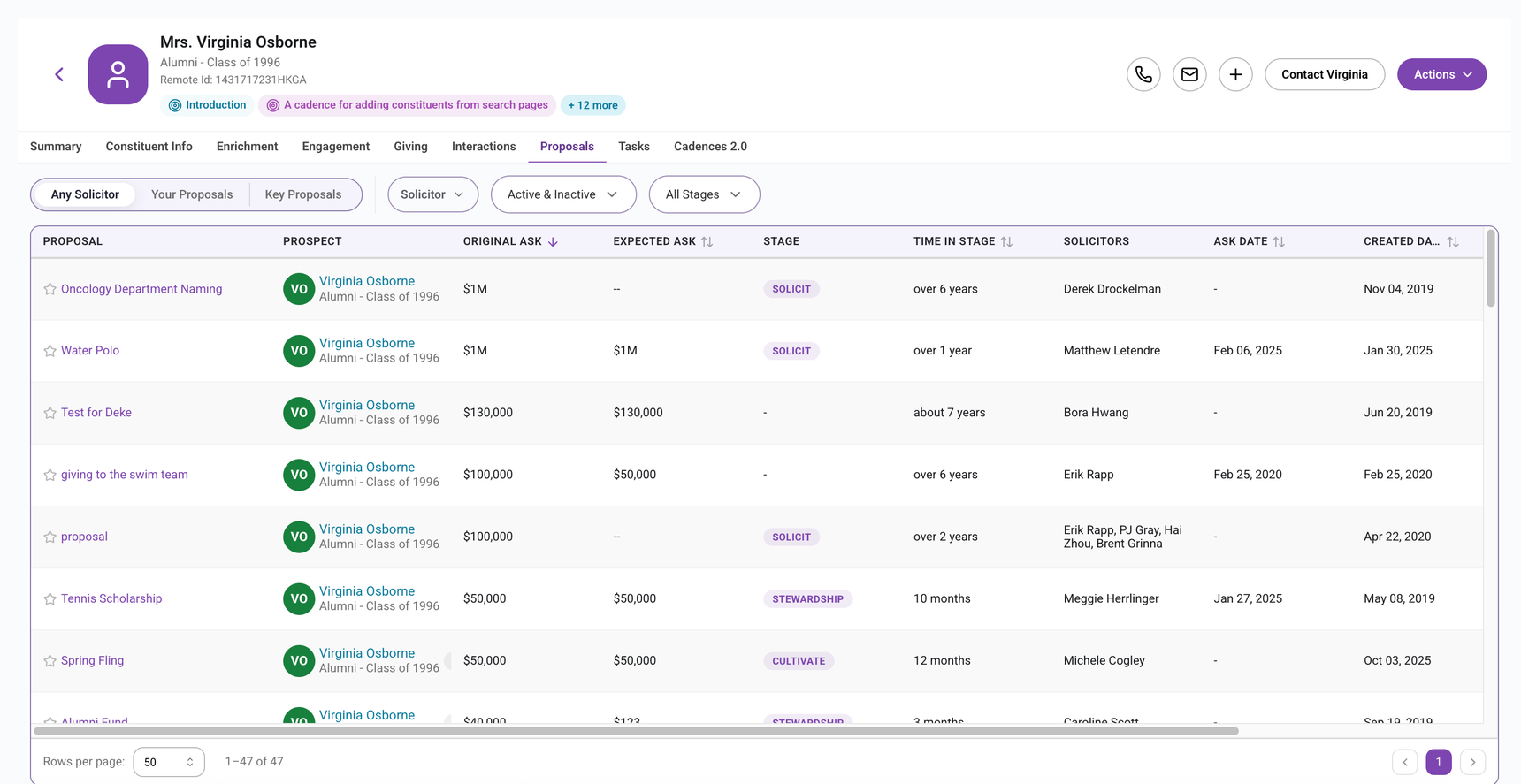Star the Tennis Scholarship proposal

pyautogui.click(x=50, y=598)
